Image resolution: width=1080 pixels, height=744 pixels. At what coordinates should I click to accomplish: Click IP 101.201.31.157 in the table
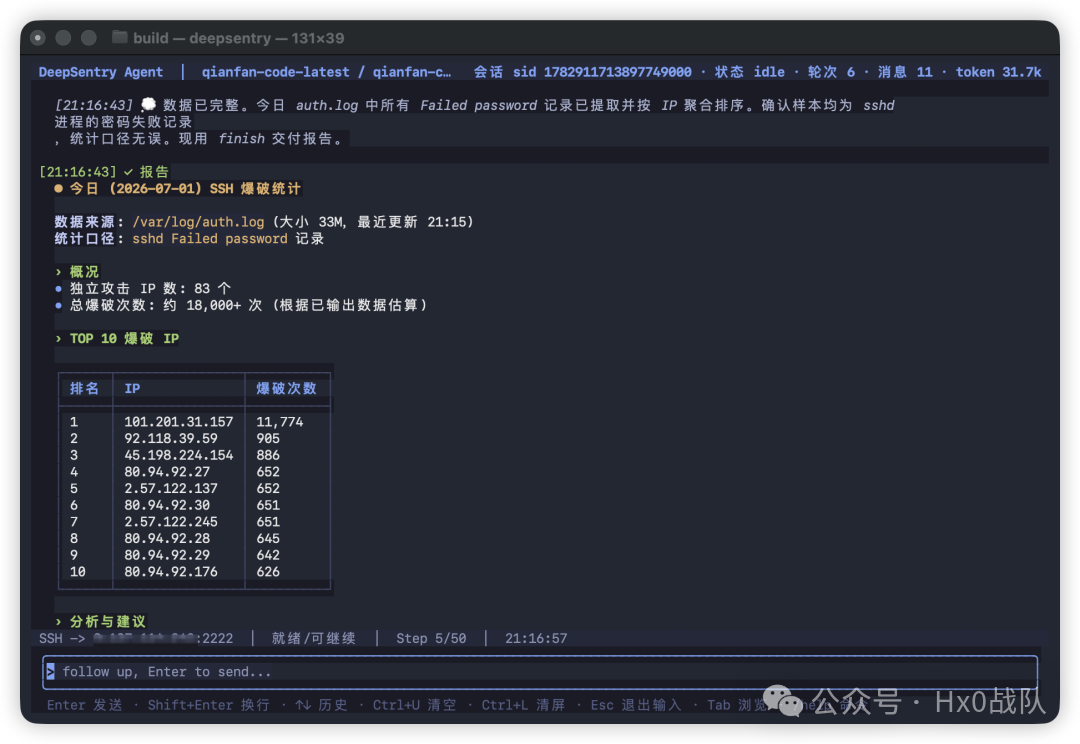178,422
